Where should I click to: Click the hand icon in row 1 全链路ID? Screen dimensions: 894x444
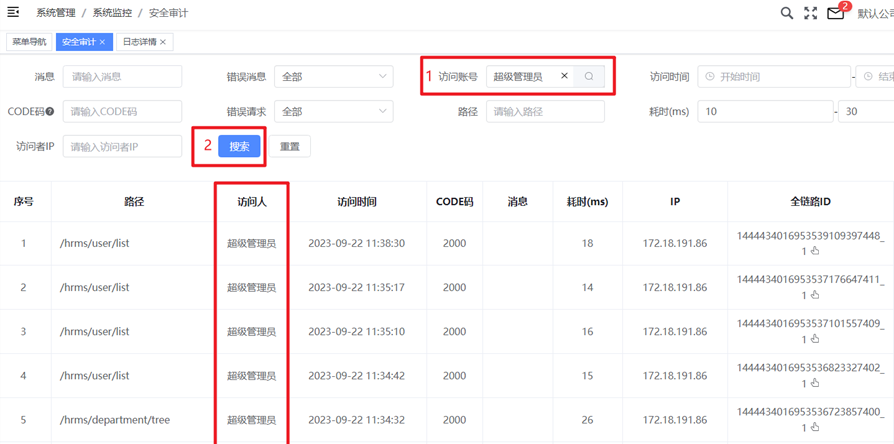[x=815, y=251]
